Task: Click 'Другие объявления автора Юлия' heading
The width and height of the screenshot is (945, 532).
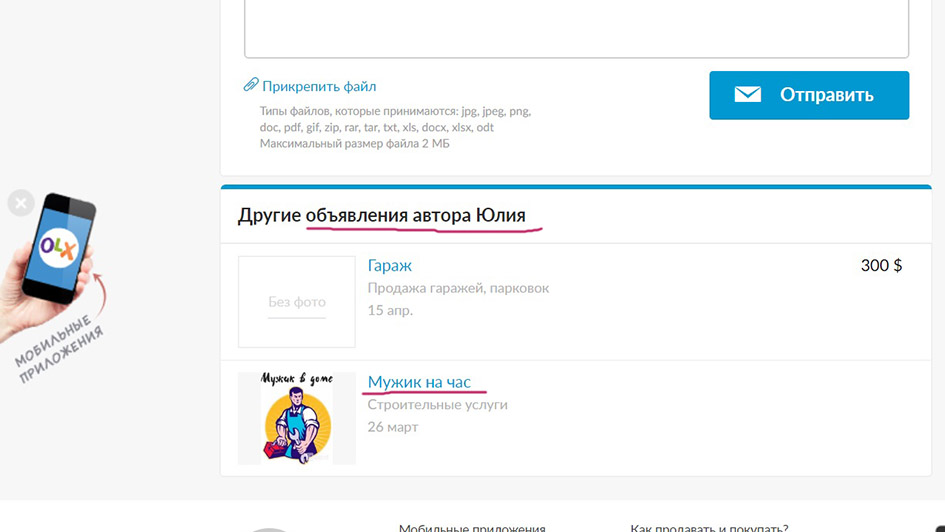Action: [381, 215]
